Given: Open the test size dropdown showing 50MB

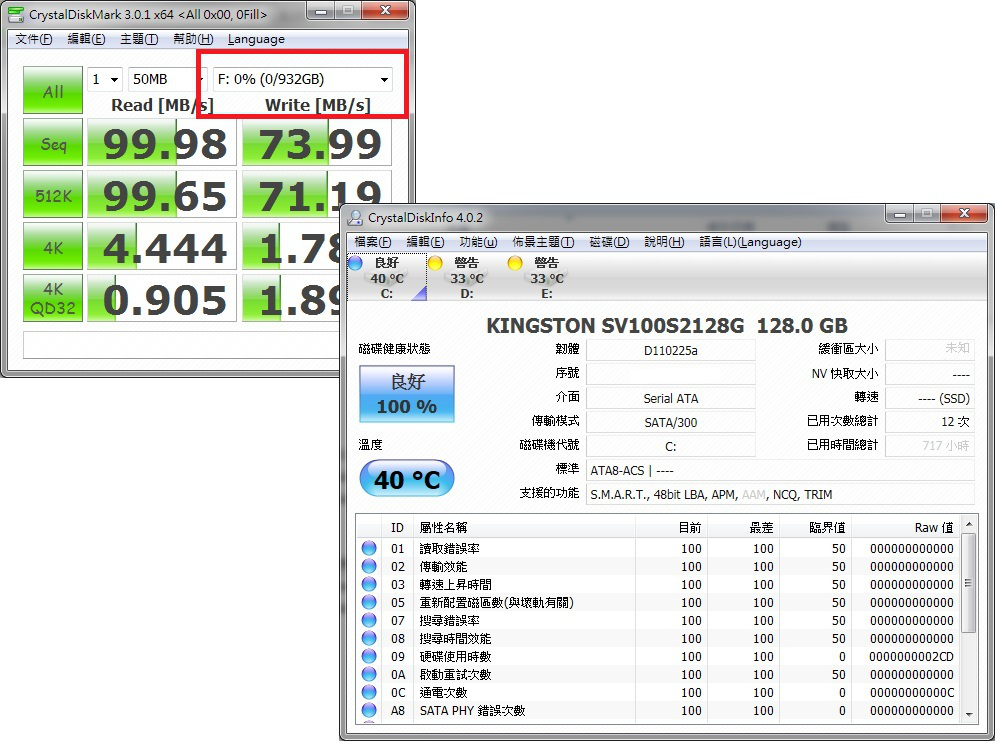Looking at the screenshot, I should (167, 80).
